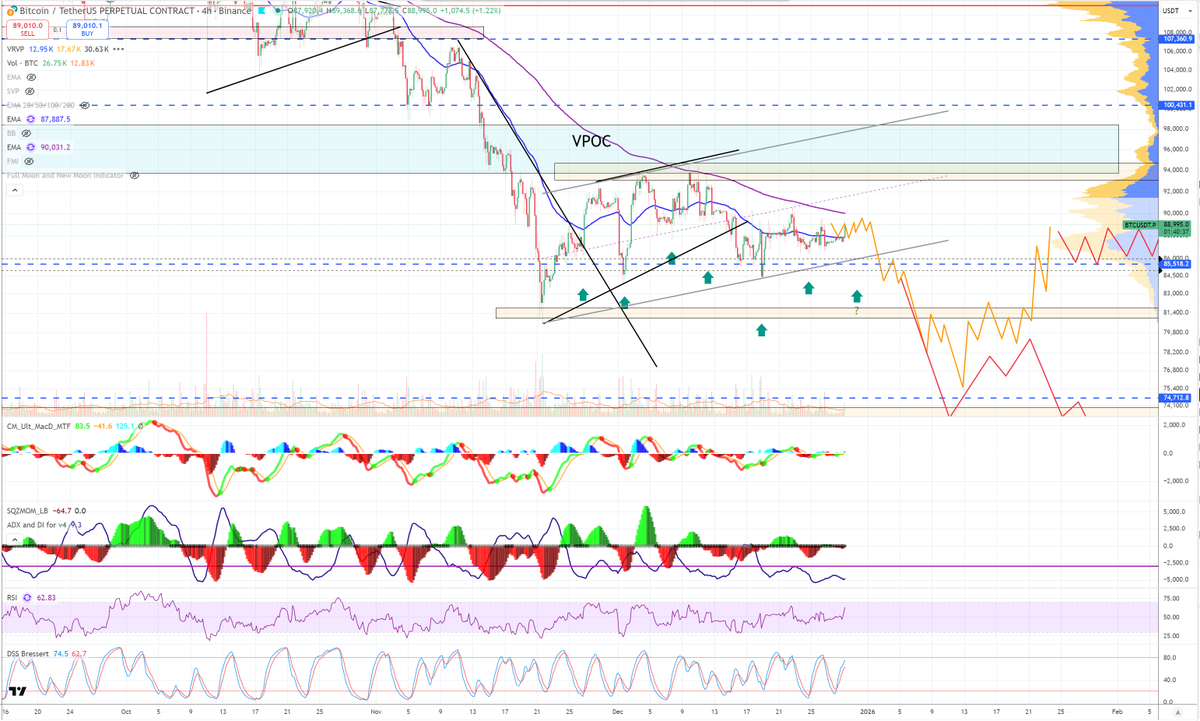Click the refresh icon beside EMA 90,031.2
1200x721 pixels.
[31, 146]
